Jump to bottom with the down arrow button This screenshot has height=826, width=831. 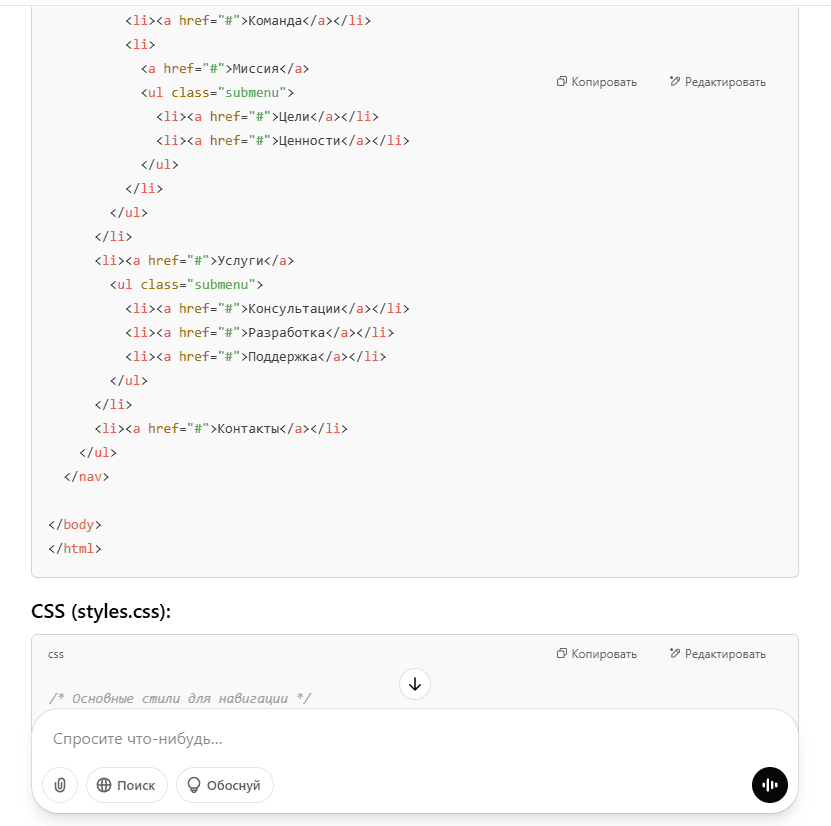tap(415, 684)
